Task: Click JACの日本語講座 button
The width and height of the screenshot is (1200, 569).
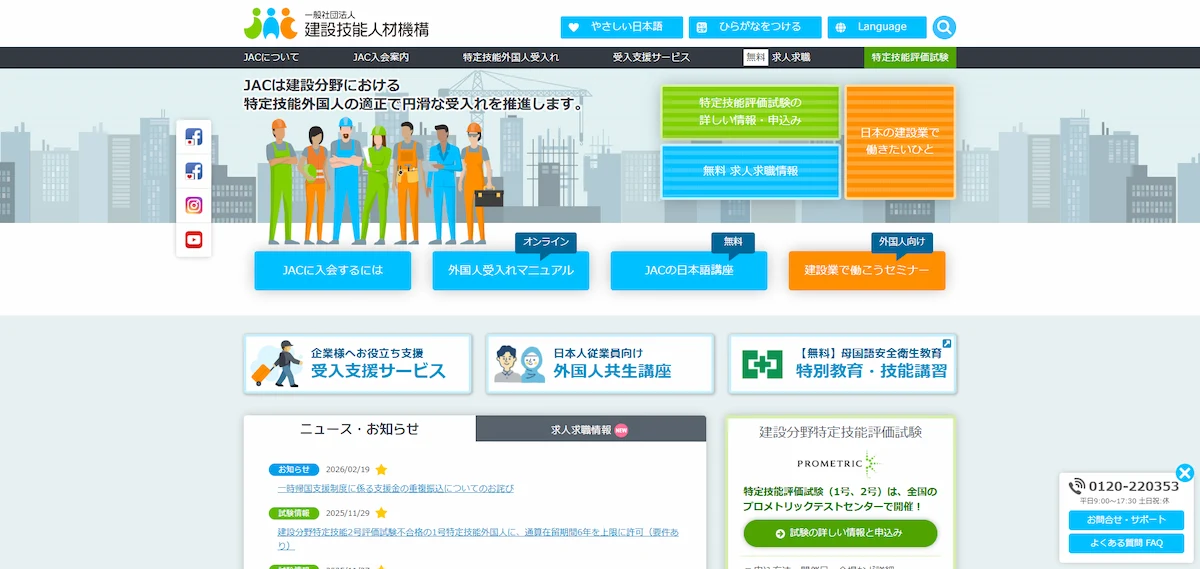Action: coord(689,270)
